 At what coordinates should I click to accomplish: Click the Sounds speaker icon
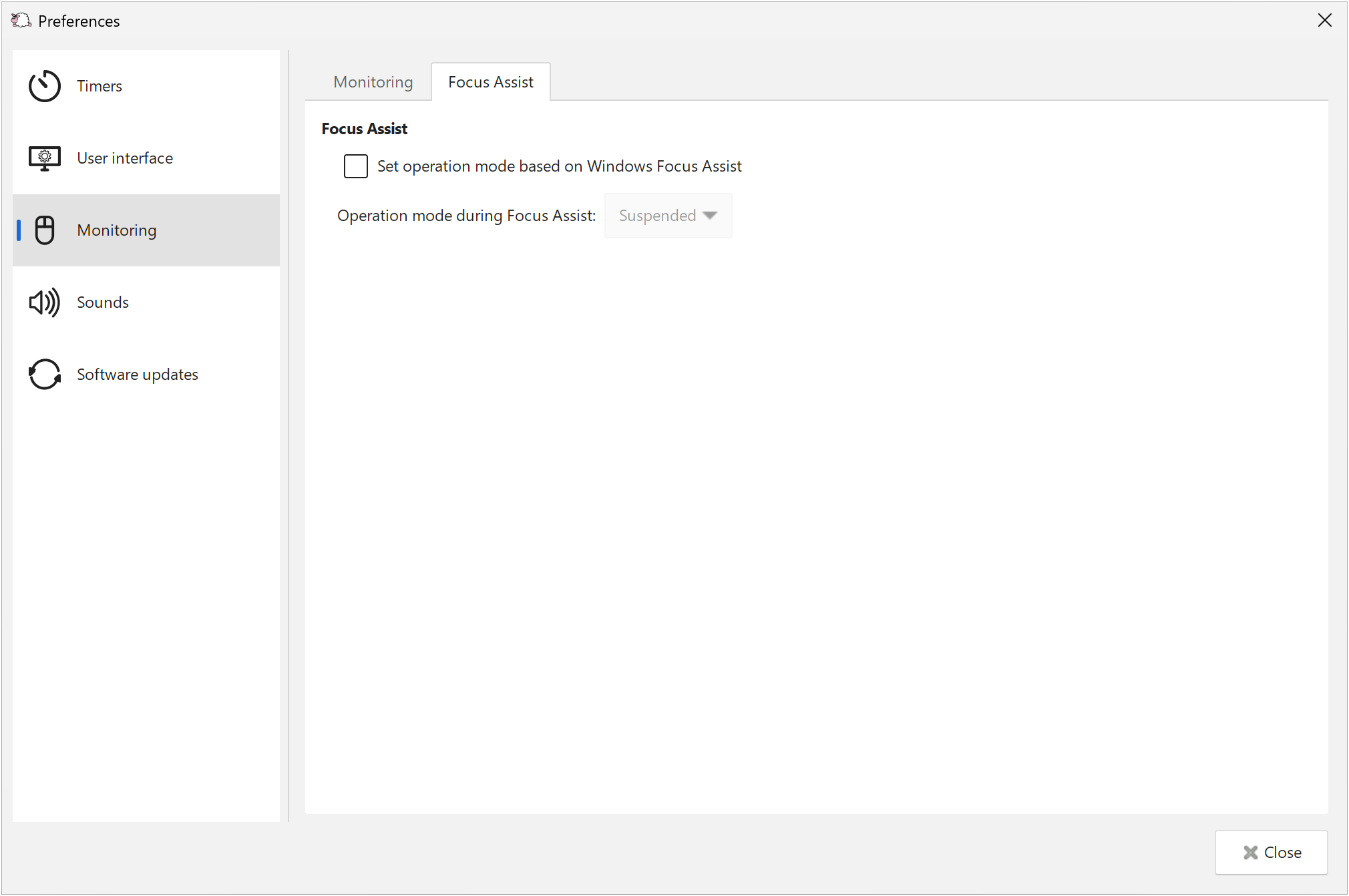click(x=45, y=302)
